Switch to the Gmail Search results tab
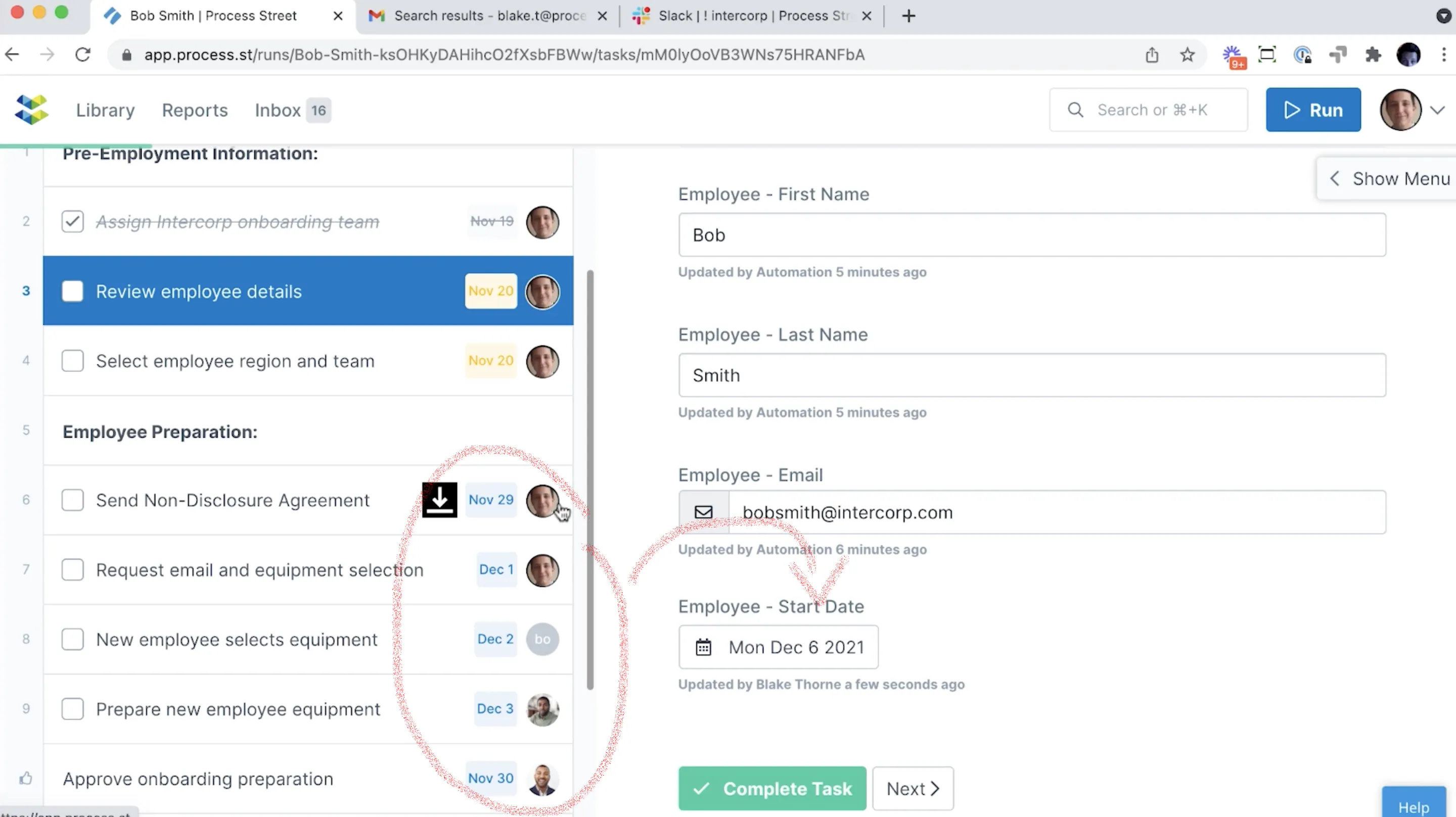The image size is (1456, 817). coord(488,16)
